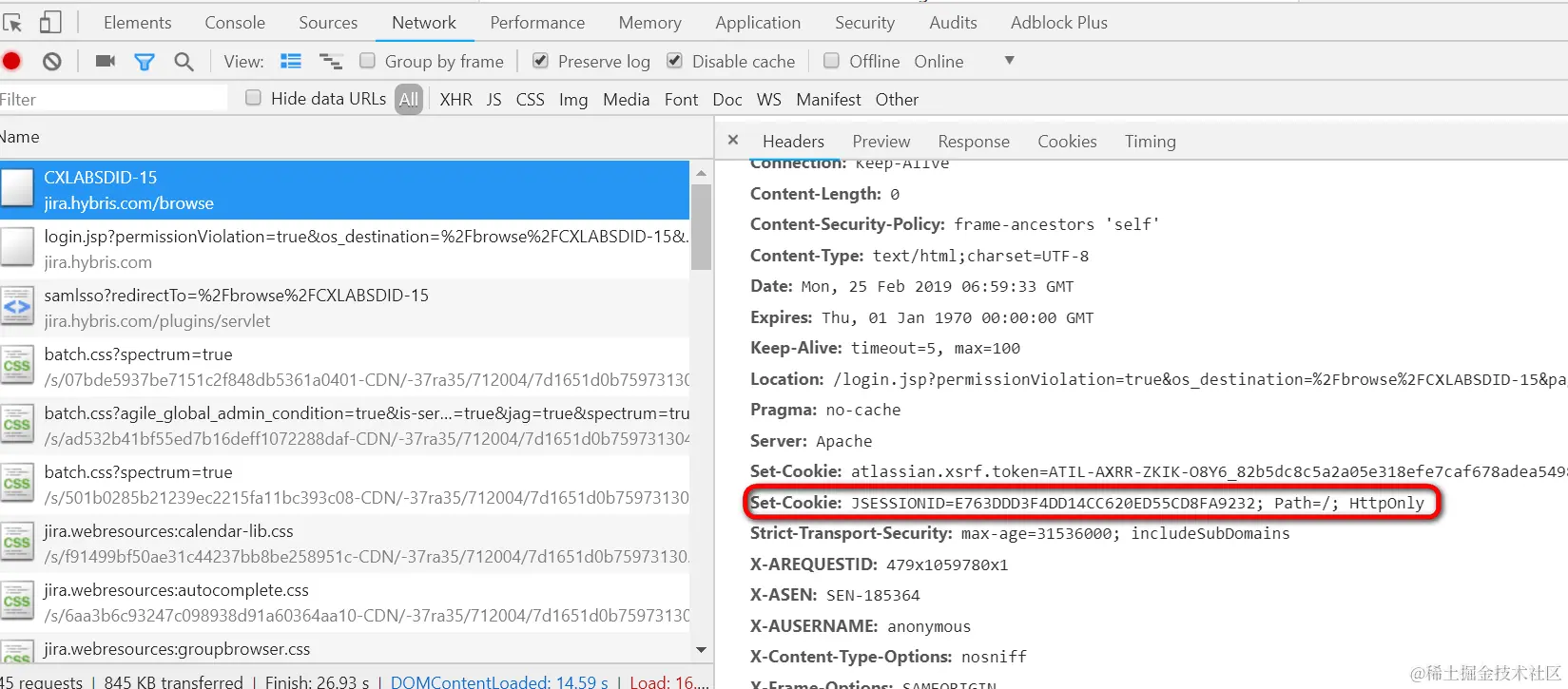
Task: Open the Application panel
Action: 758,22
